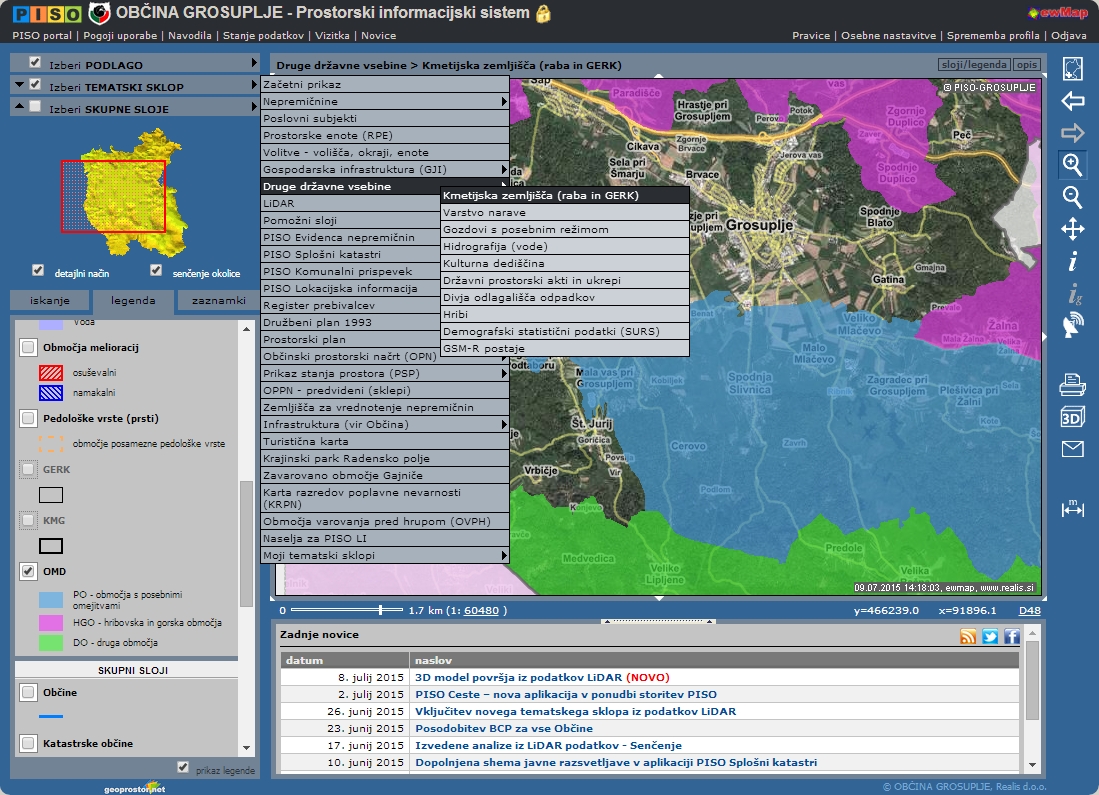Collapse the TEMATSKI SKLOP down arrow
Viewport: 1099px width, 795px height.
[19, 85]
